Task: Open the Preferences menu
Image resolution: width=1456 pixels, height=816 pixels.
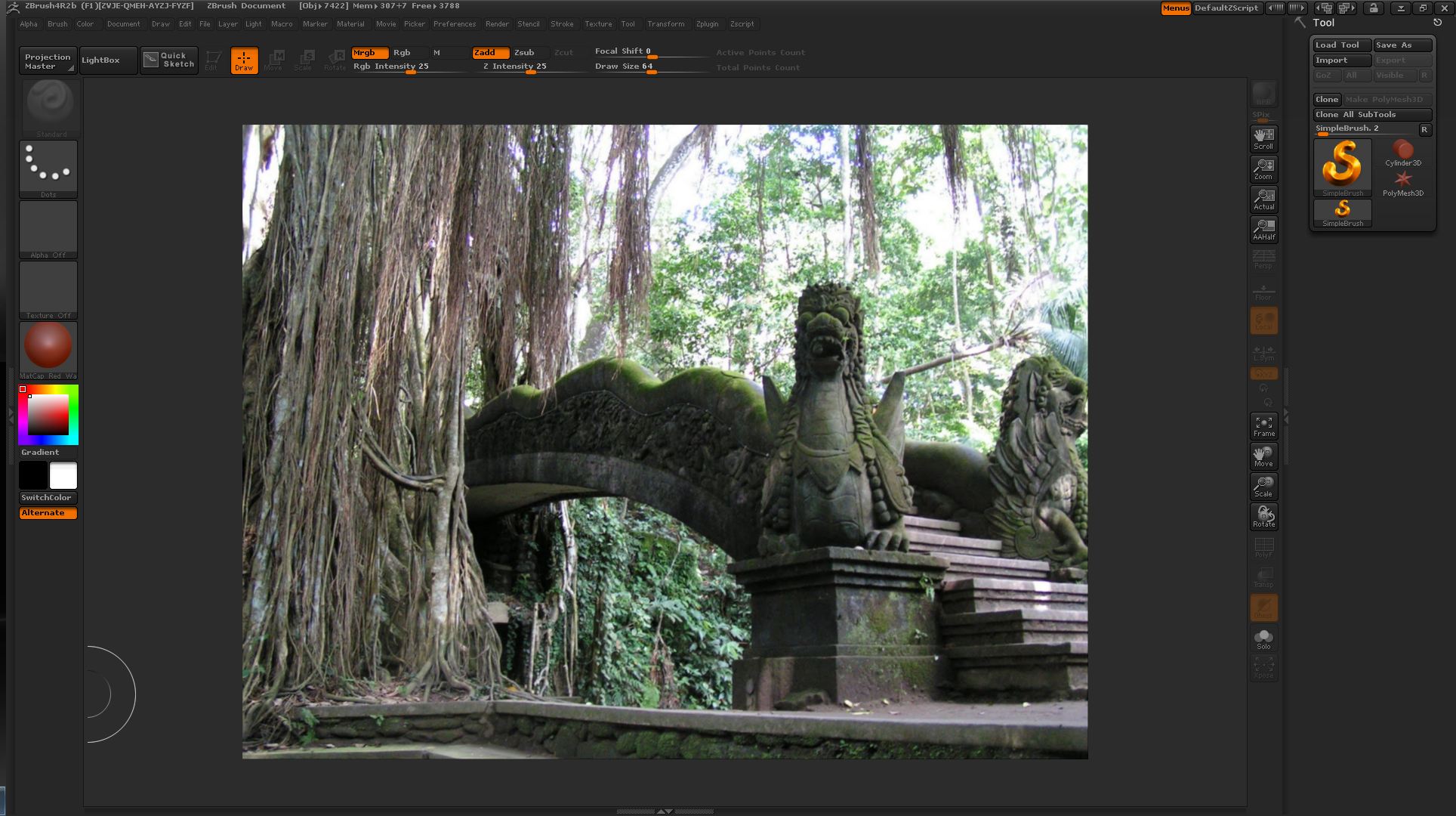Action: [x=455, y=23]
